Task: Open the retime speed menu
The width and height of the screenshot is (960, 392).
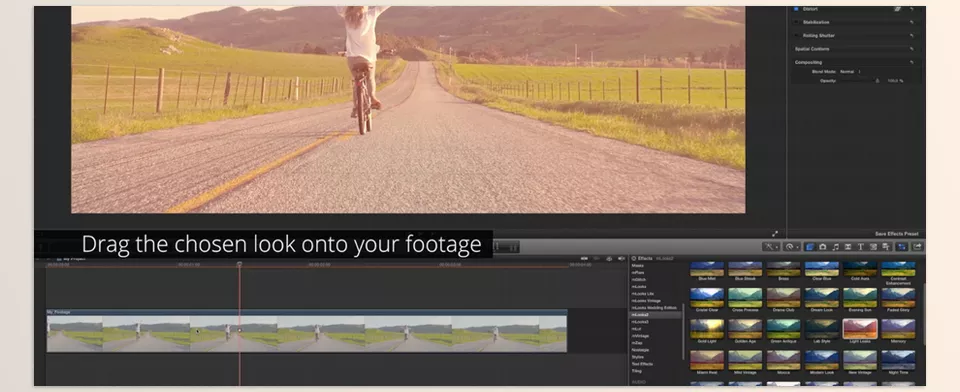Action: click(x=792, y=247)
